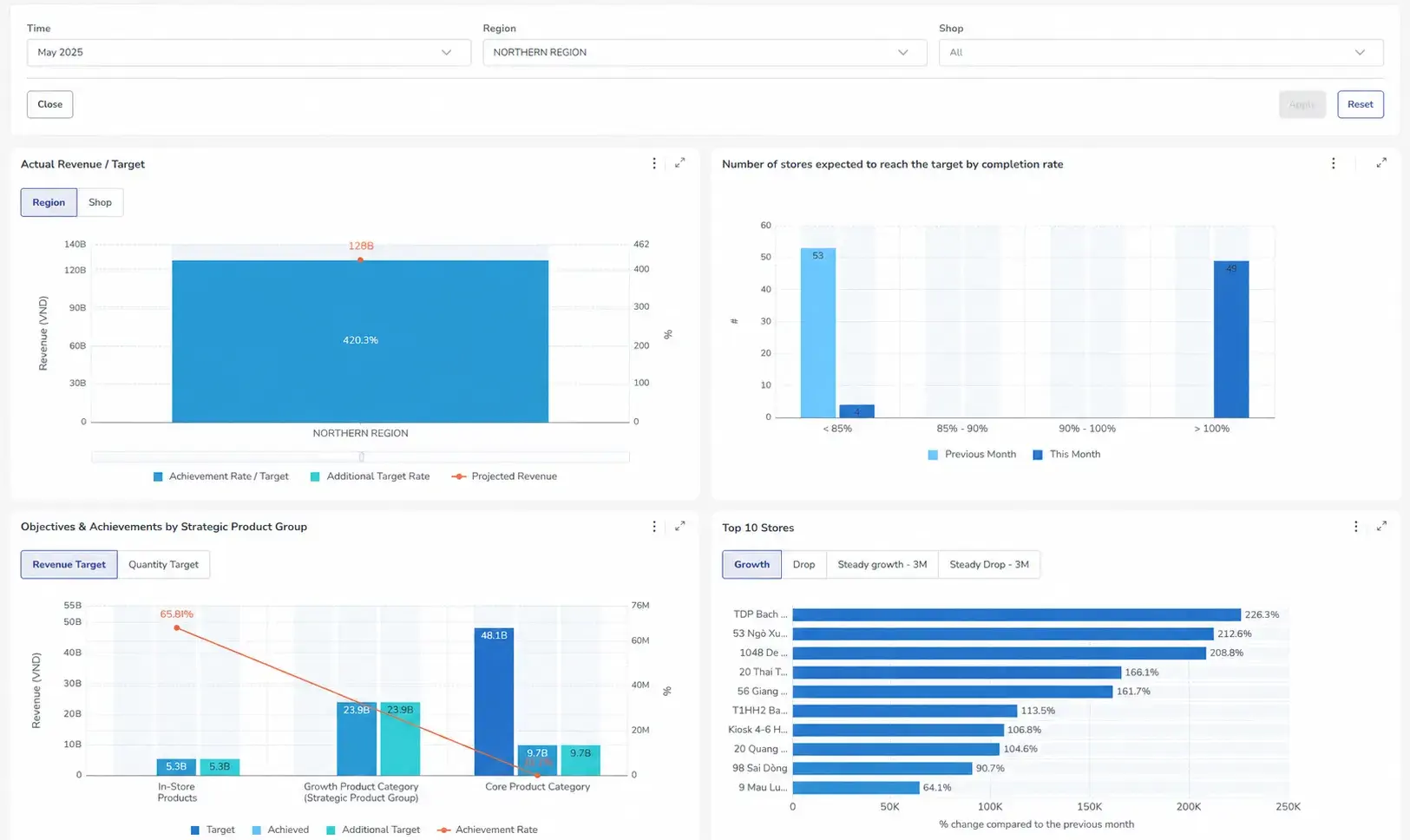Click the Previous Month bar labeled 53
Image resolution: width=1410 pixels, height=840 pixels.
[817, 332]
